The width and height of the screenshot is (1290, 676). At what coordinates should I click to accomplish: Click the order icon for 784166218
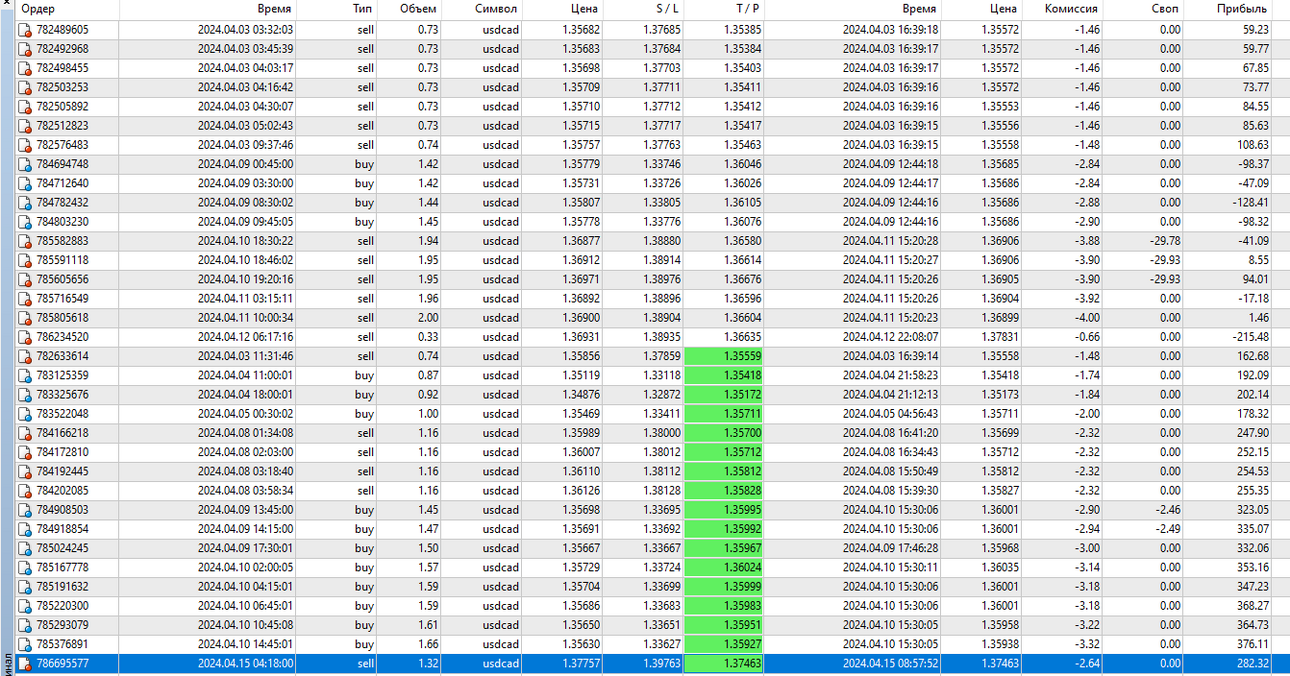click(x=25, y=433)
